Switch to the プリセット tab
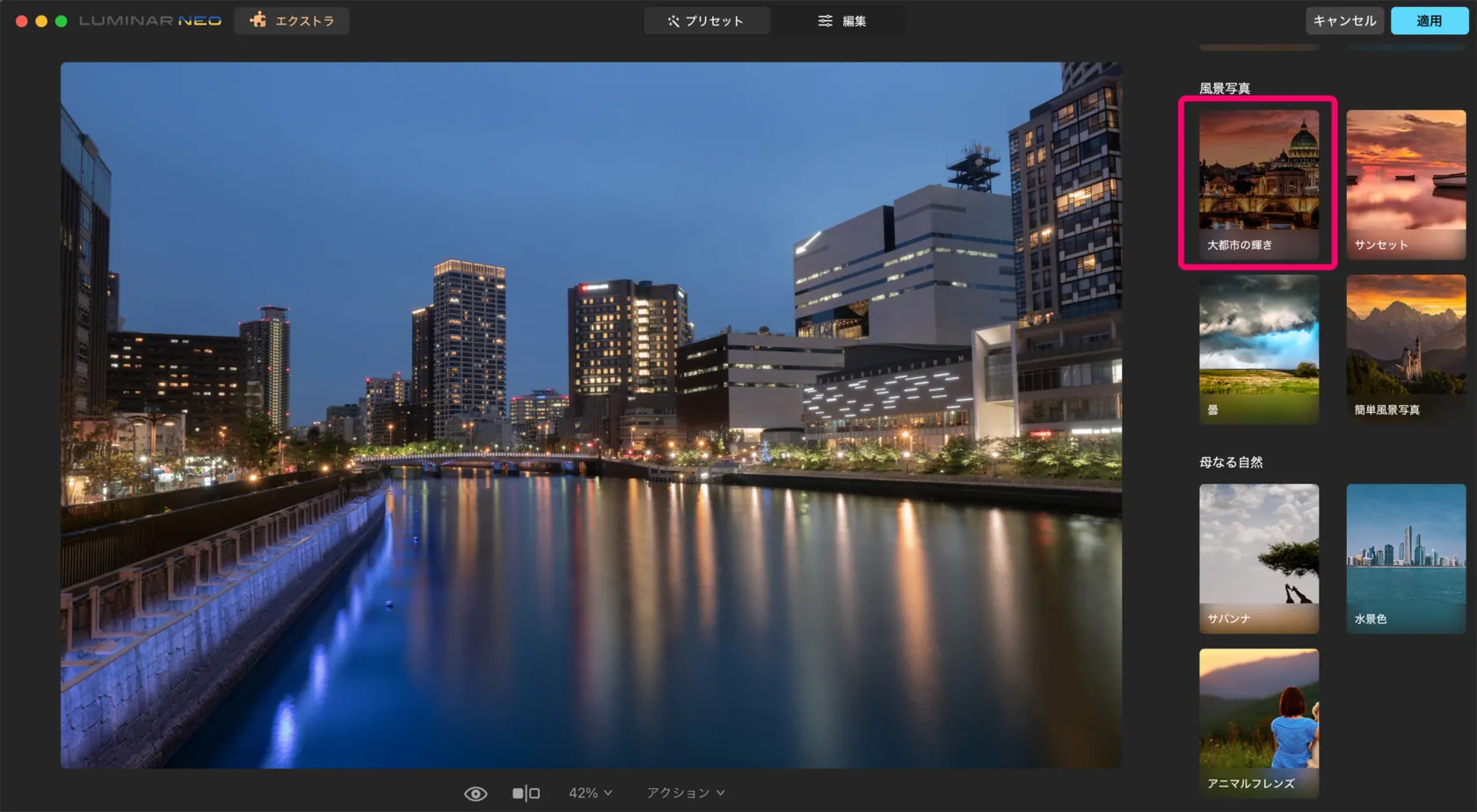Screen dimensions: 1477x812 [x=706, y=20]
